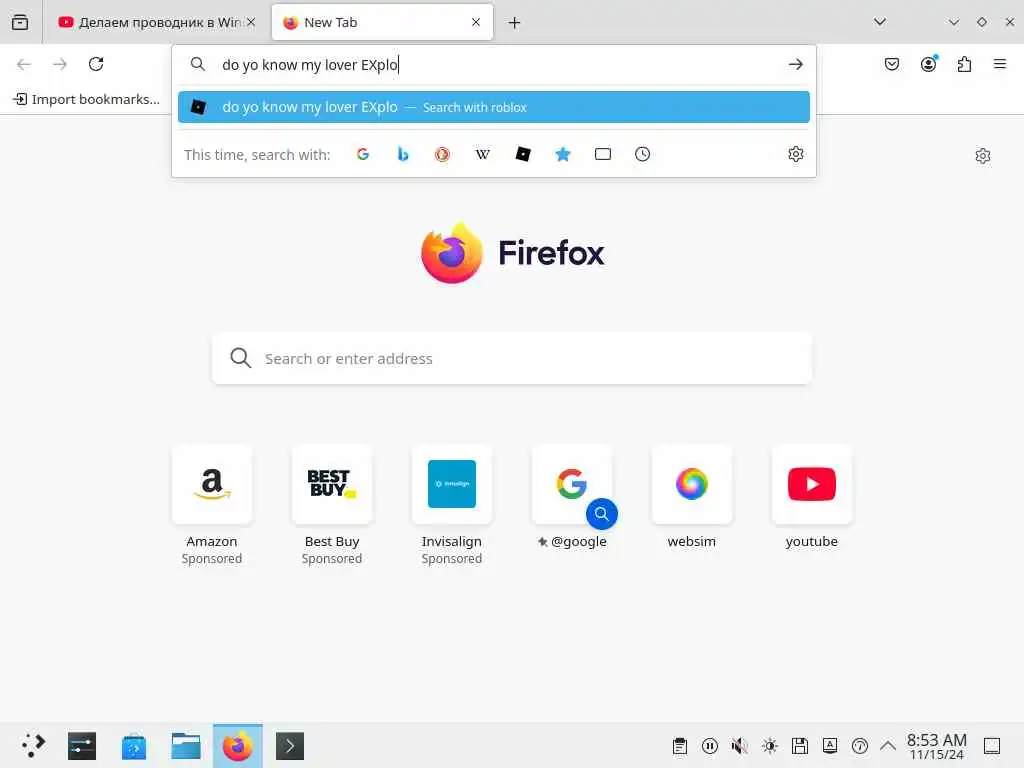The height and width of the screenshot is (768, 1024).
Task: Go forward to the next page
Action: point(60,64)
